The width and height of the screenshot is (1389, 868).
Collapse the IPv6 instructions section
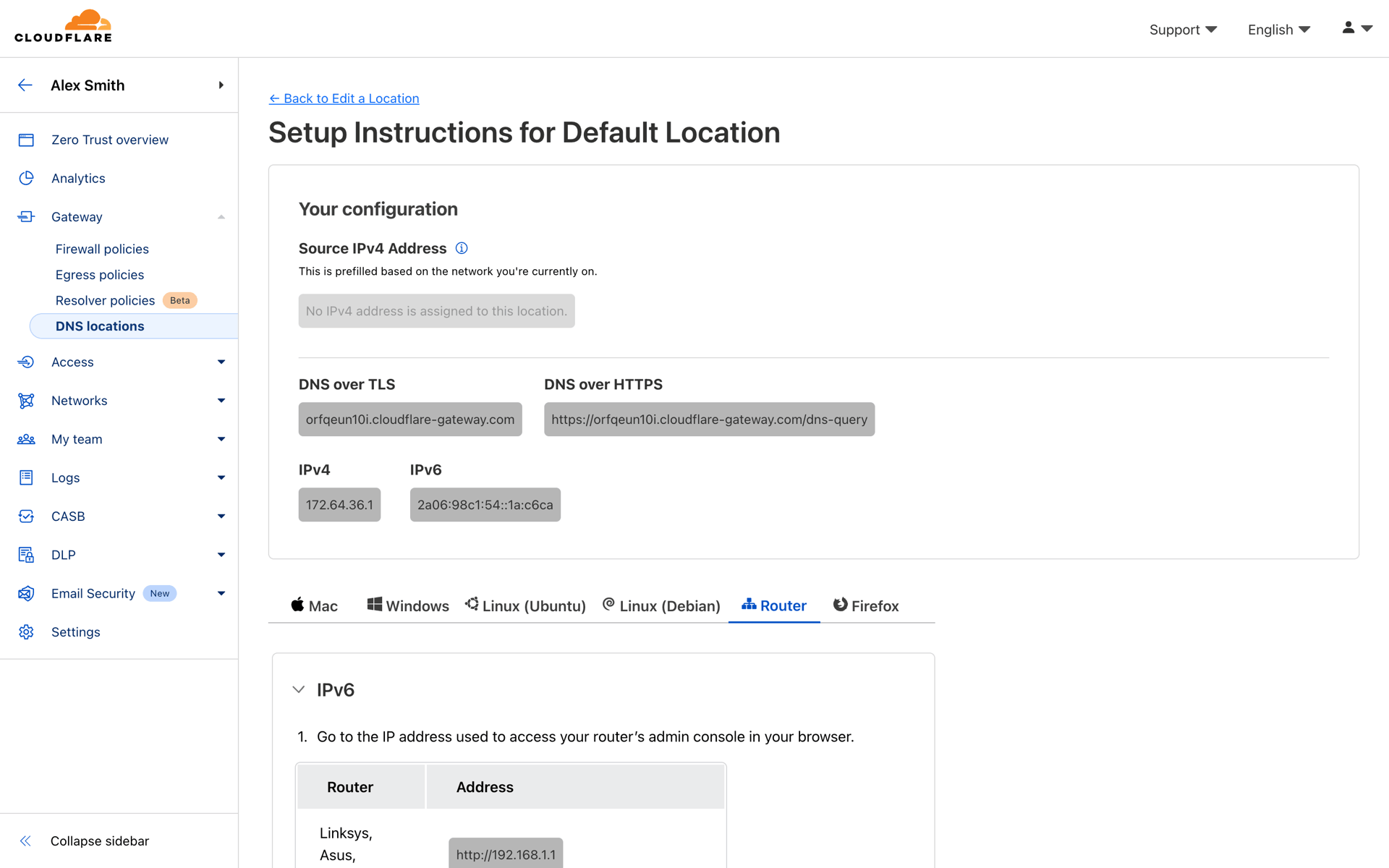(299, 689)
